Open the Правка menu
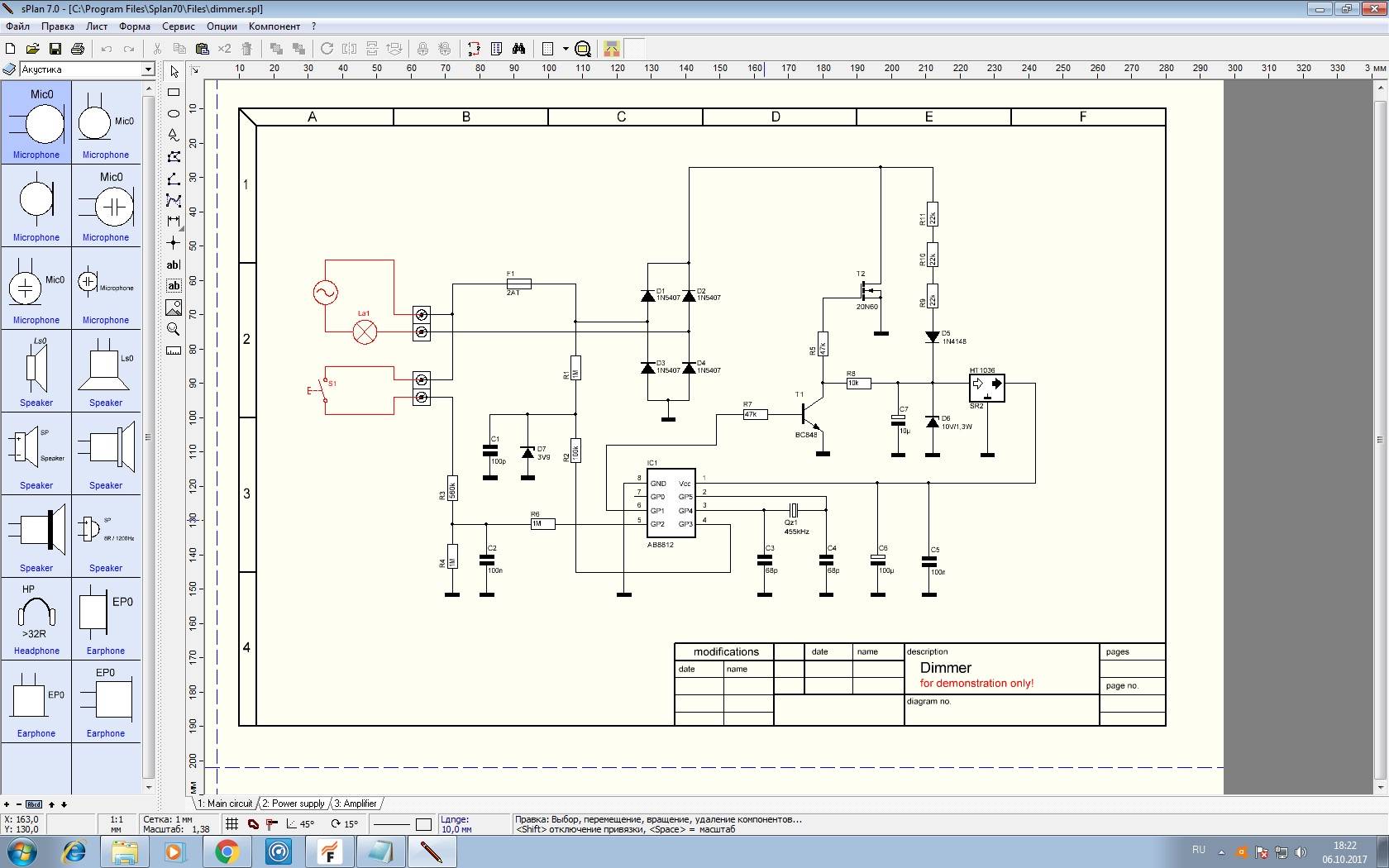This screenshot has width=1389, height=868. point(58,26)
